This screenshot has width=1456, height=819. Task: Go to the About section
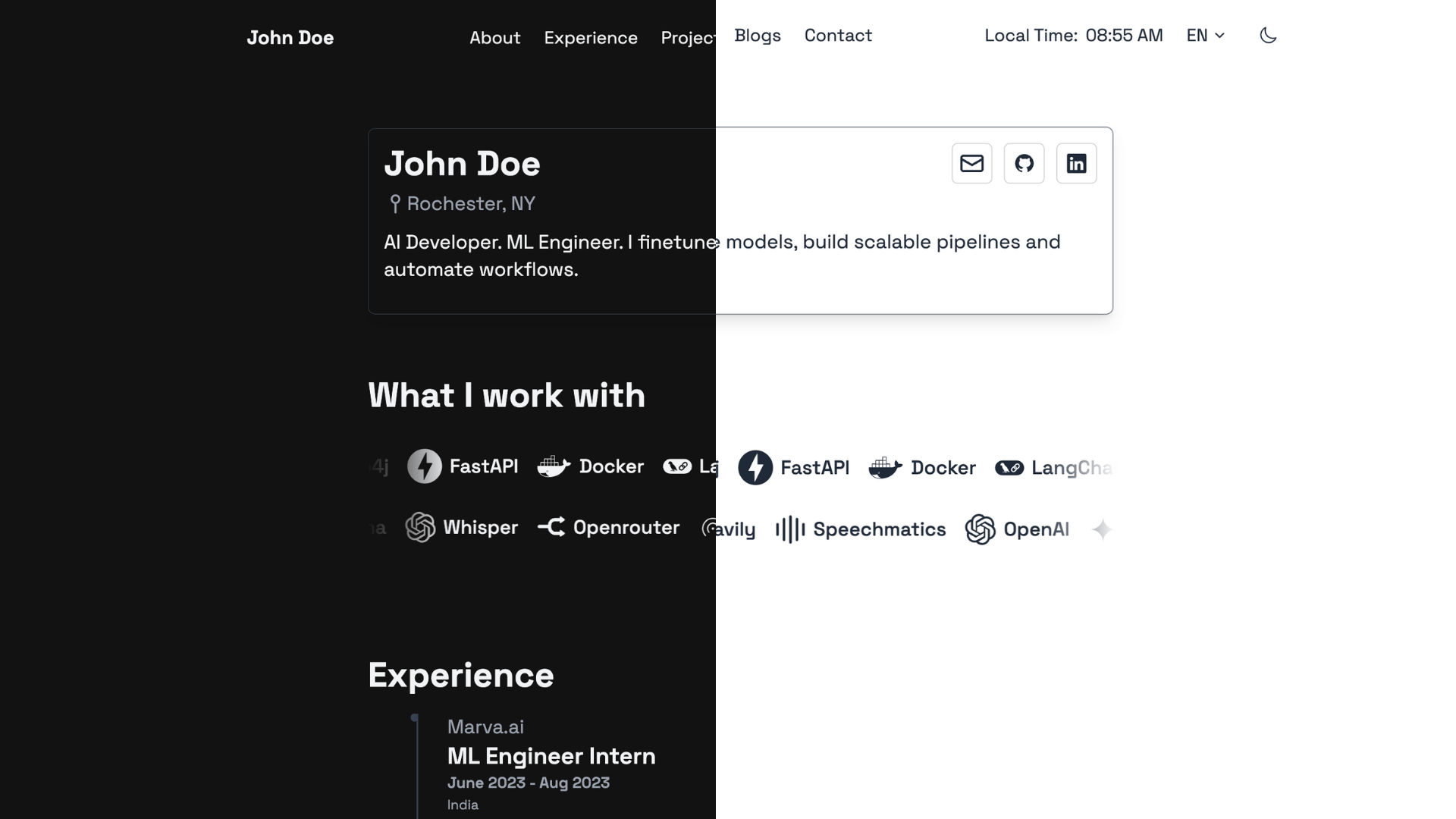[x=494, y=38]
